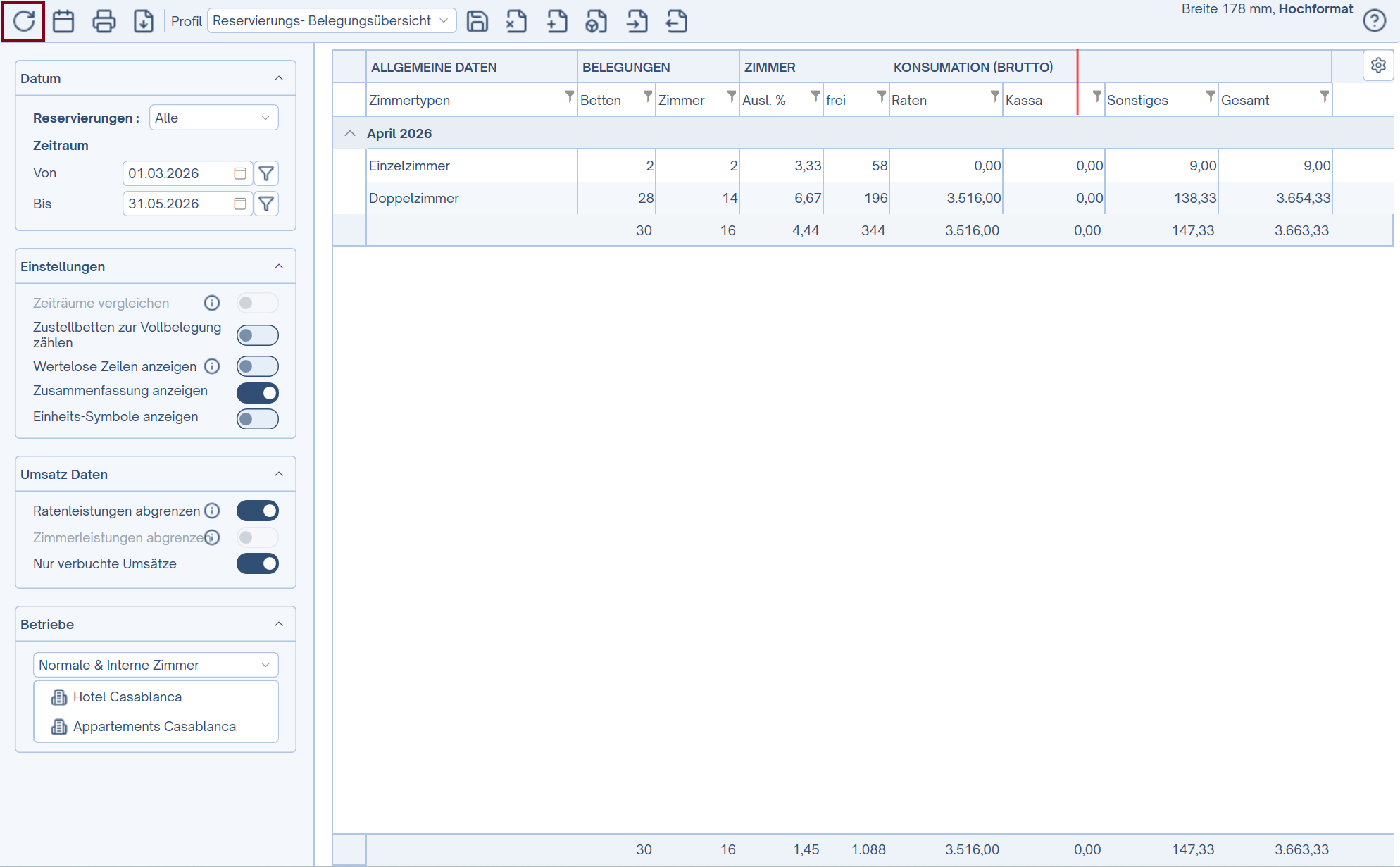The height and width of the screenshot is (867, 1400).
Task: Collapse the Umsatz Daten panel
Action: click(x=279, y=474)
